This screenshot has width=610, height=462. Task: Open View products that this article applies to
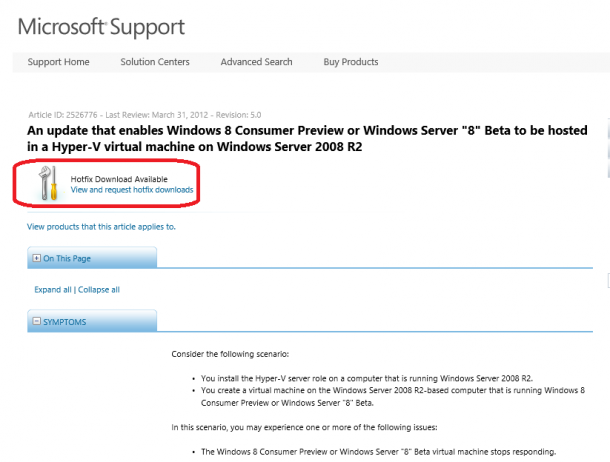[101, 227]
